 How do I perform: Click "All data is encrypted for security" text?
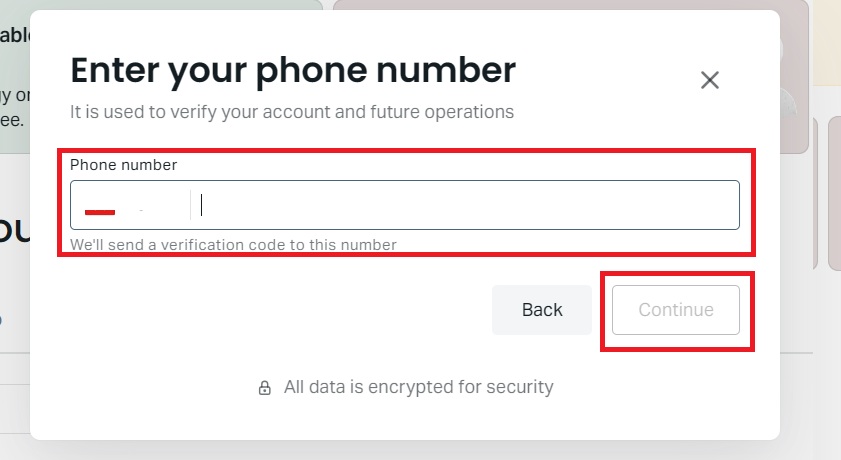pos(418,387)
